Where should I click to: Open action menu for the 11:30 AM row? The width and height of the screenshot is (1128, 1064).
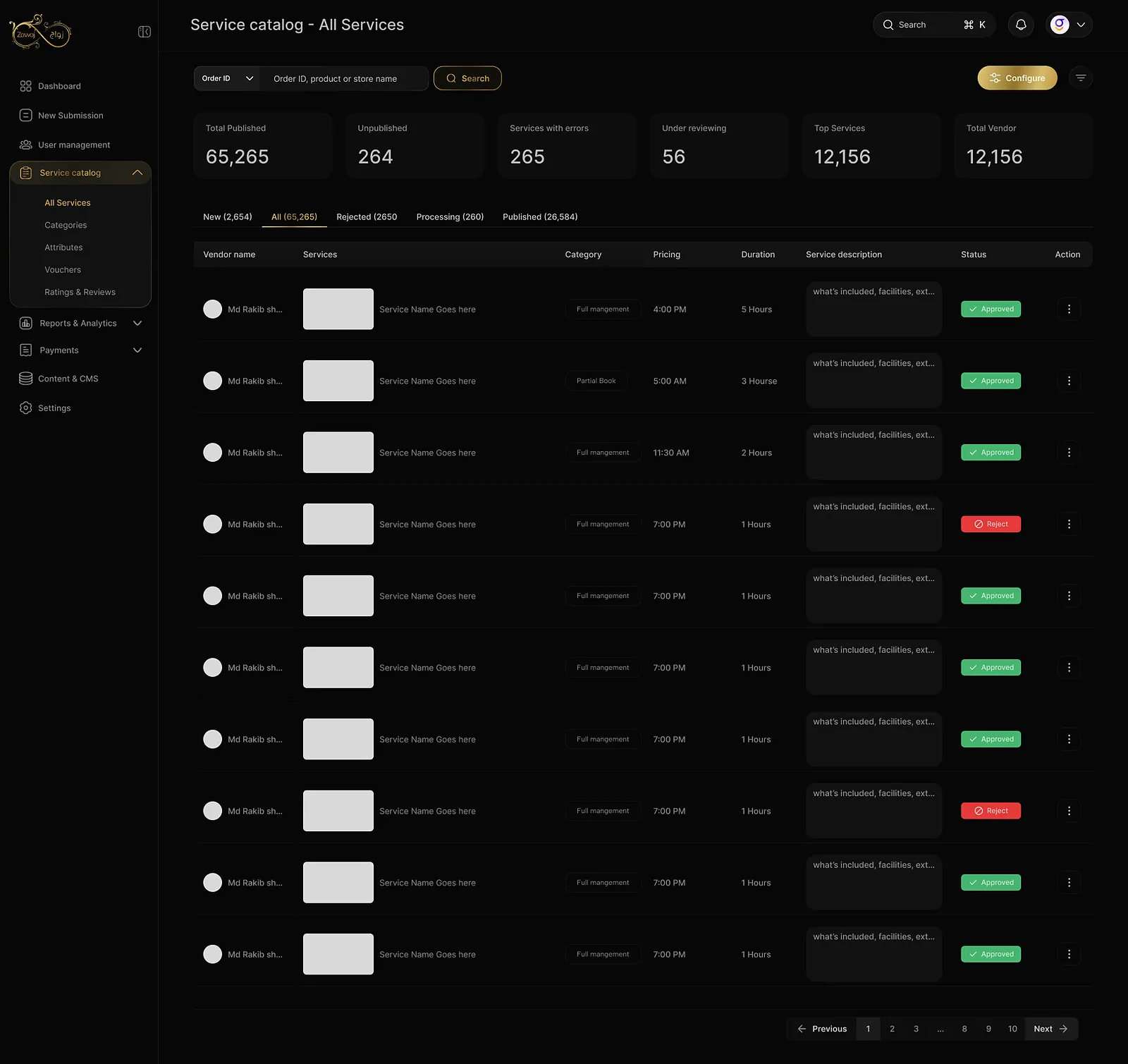click(x=1069, y=453)
